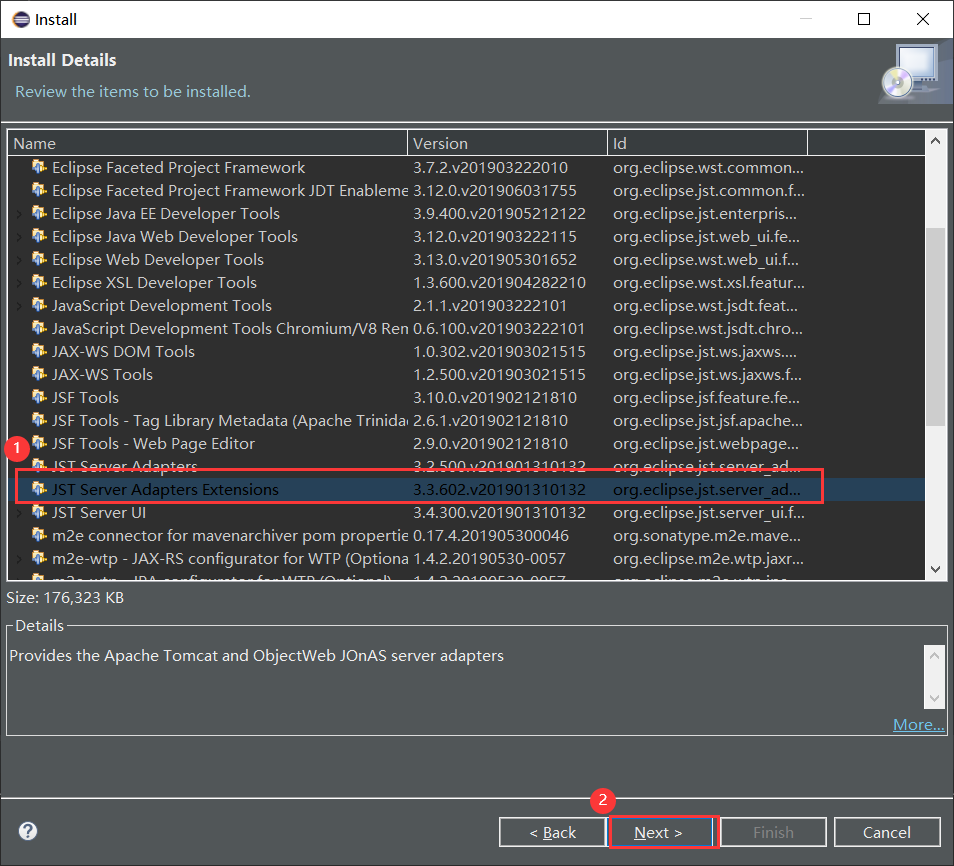This screenshot has height=866, width=954.
Task: Select the JST Server UI row name
Action: [99, 512]
